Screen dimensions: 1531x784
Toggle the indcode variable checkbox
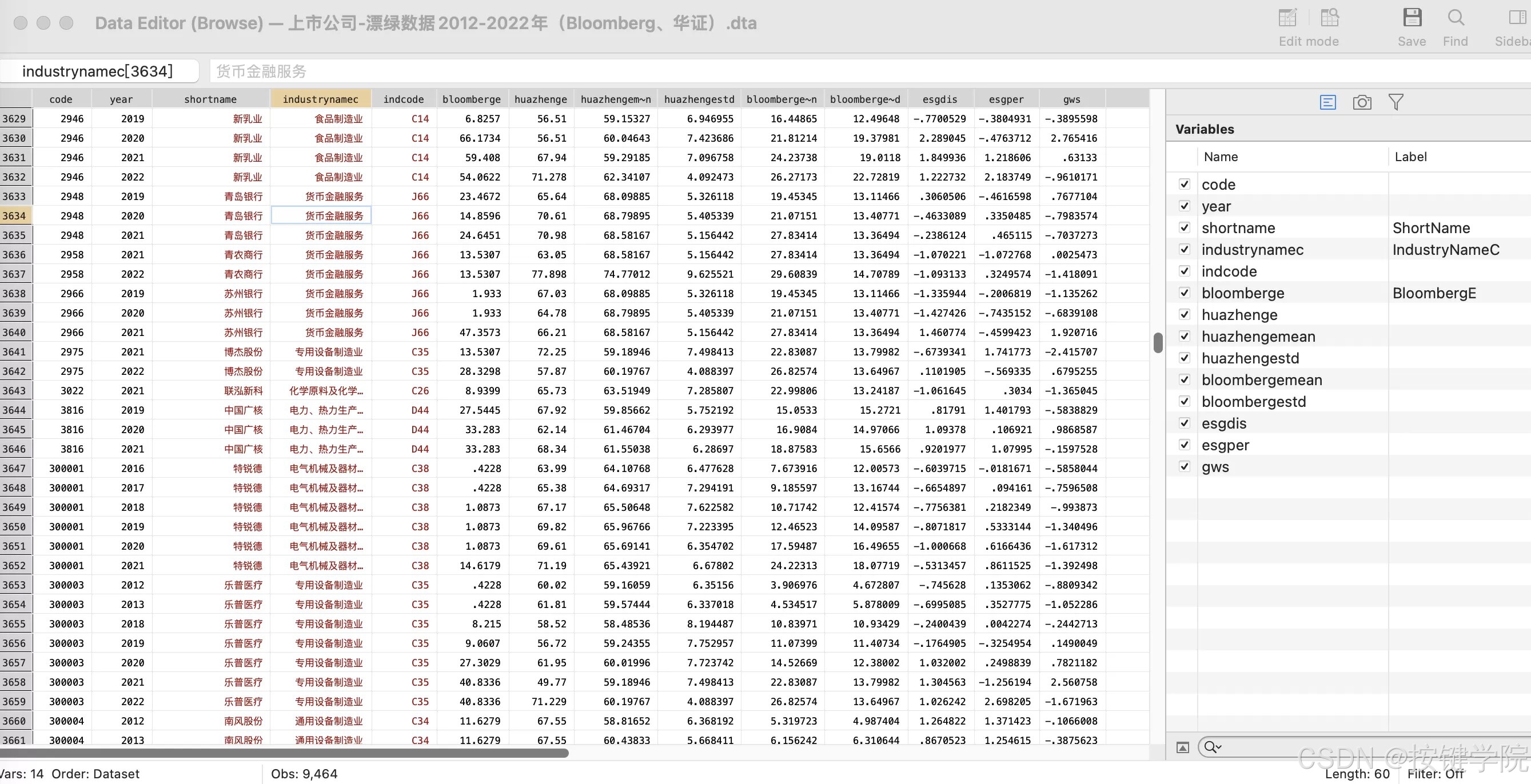(x=1184, y=271)
